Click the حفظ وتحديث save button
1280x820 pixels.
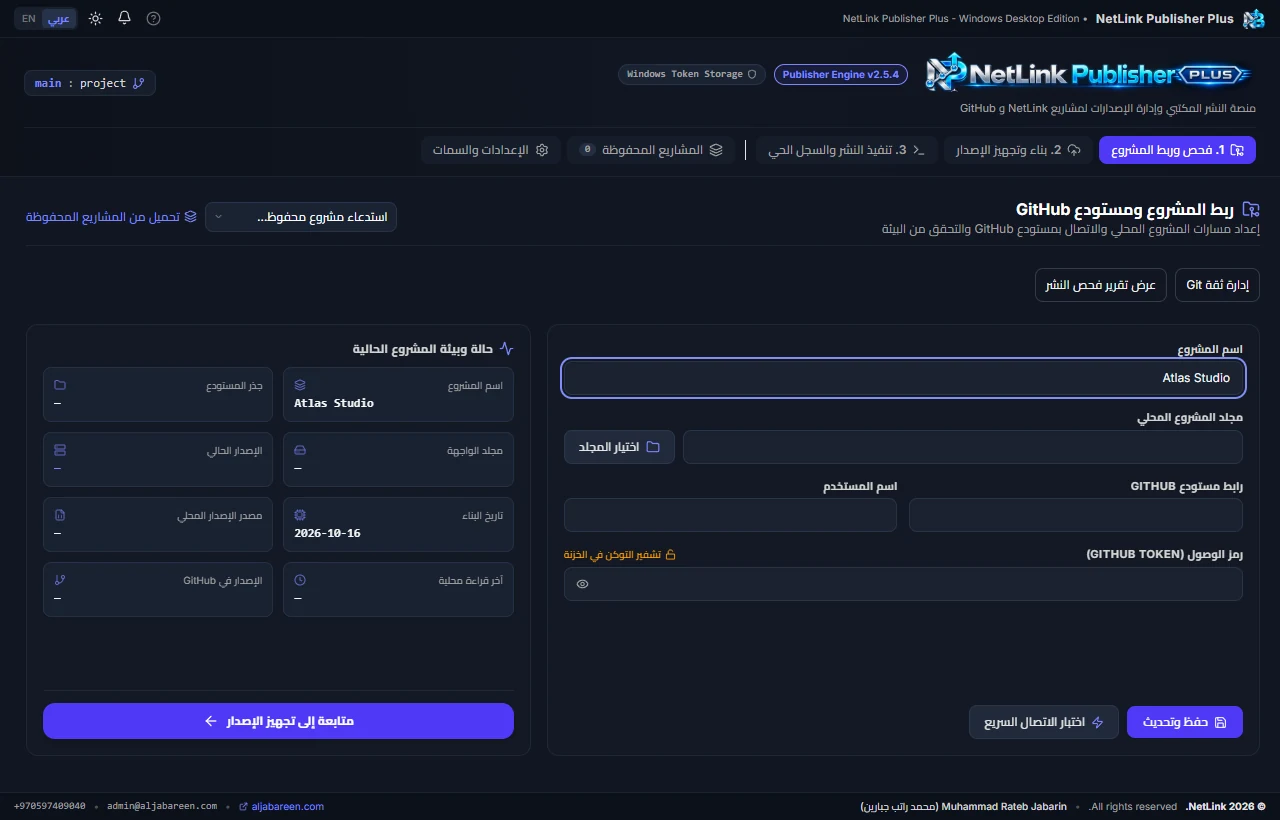point(1185,722)
